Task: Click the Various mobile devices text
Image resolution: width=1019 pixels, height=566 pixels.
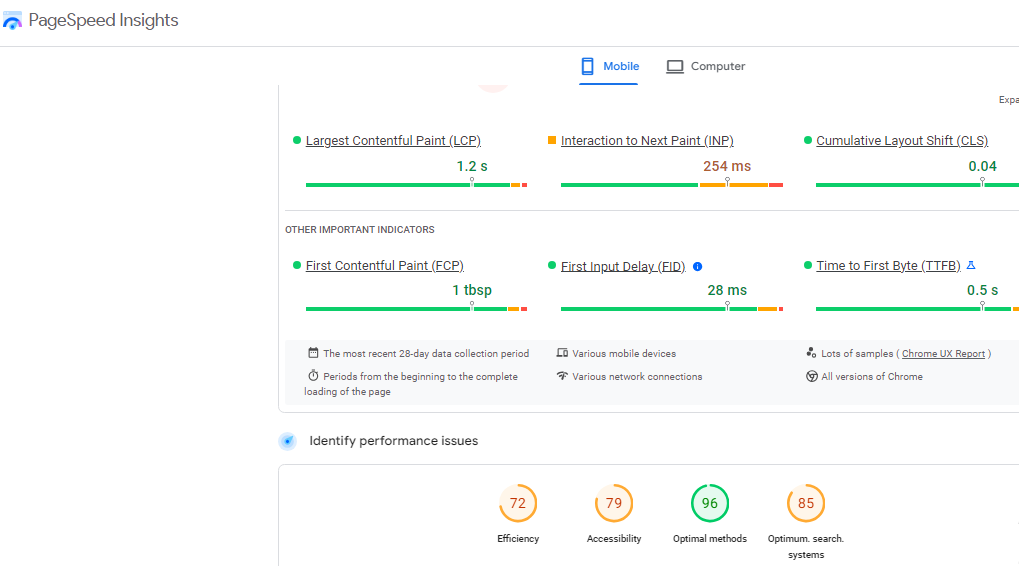Action: (624, 354)
